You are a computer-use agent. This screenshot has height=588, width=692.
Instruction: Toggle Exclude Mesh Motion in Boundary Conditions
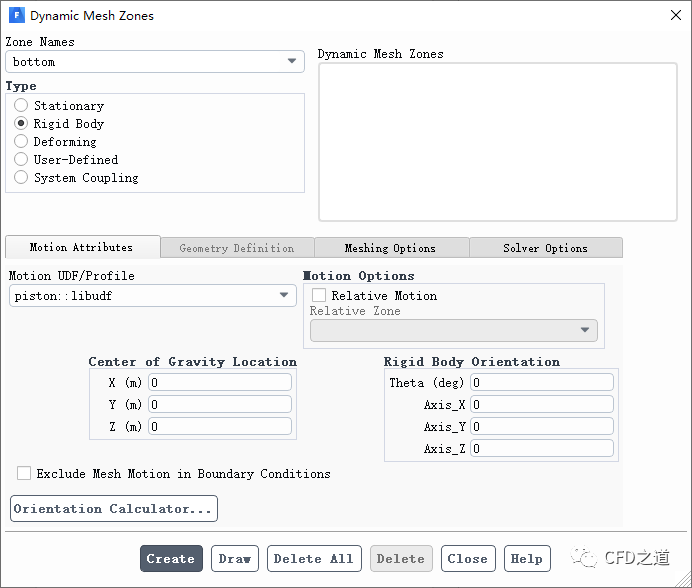(x=24, y=474)
